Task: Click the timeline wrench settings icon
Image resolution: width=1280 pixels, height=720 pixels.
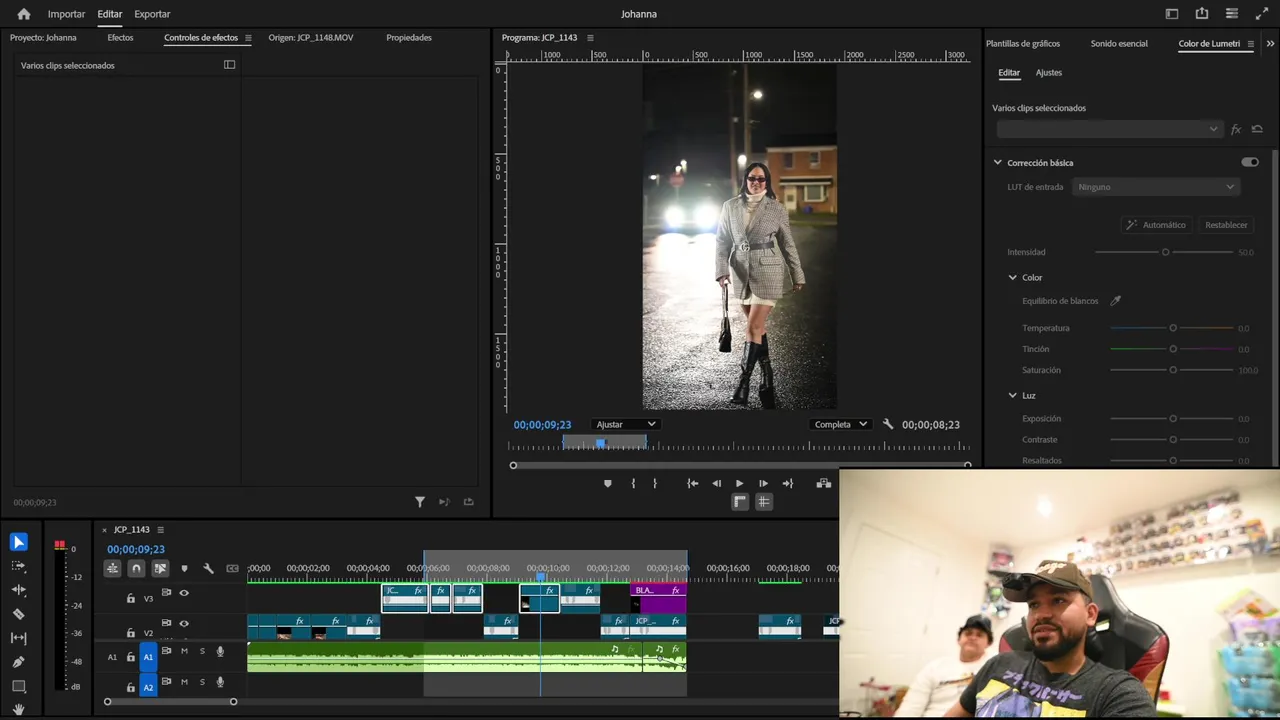Action: 208,568
